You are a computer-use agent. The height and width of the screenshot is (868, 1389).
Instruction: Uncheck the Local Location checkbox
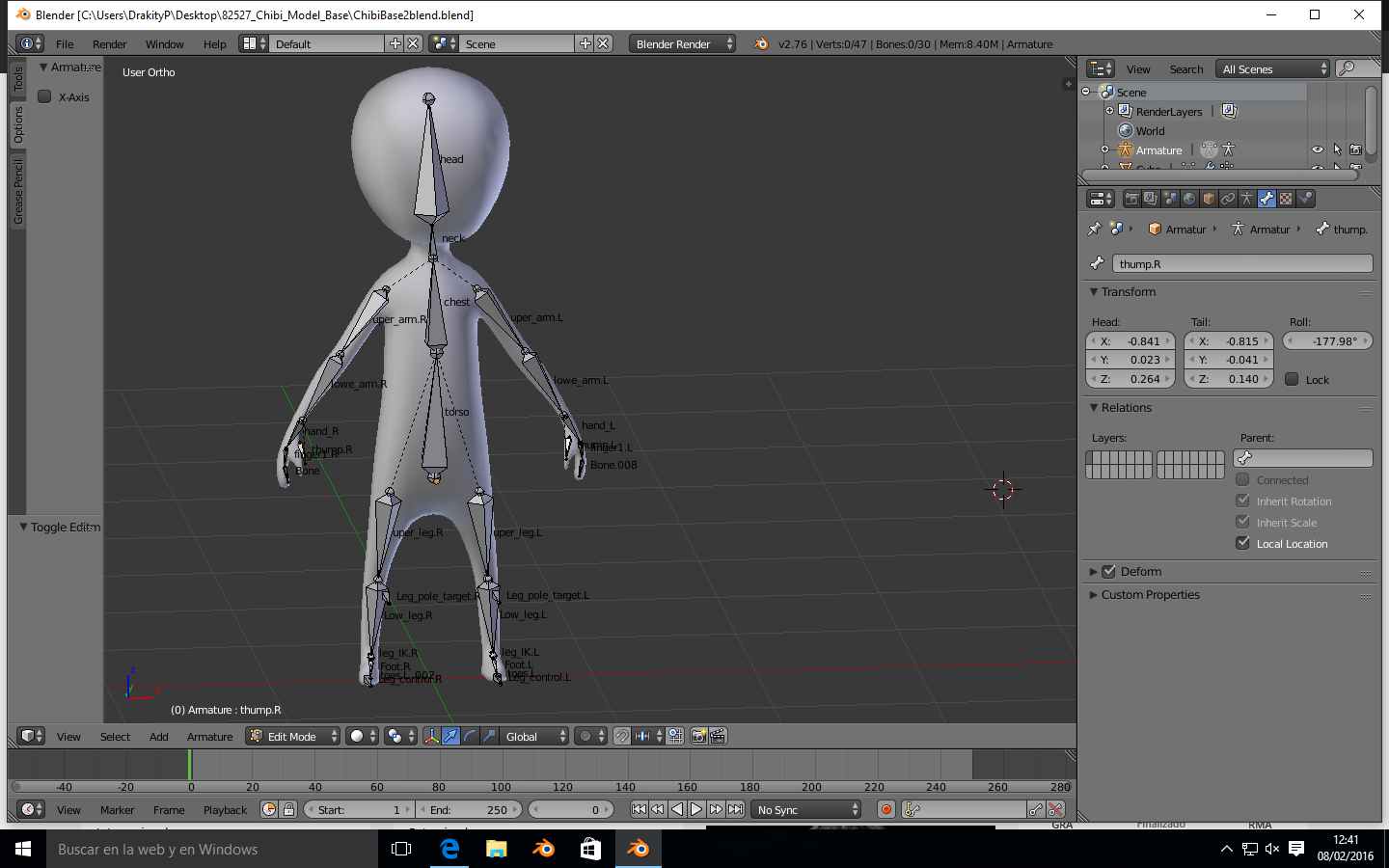pyautogui.click(x=1243, y=543)
